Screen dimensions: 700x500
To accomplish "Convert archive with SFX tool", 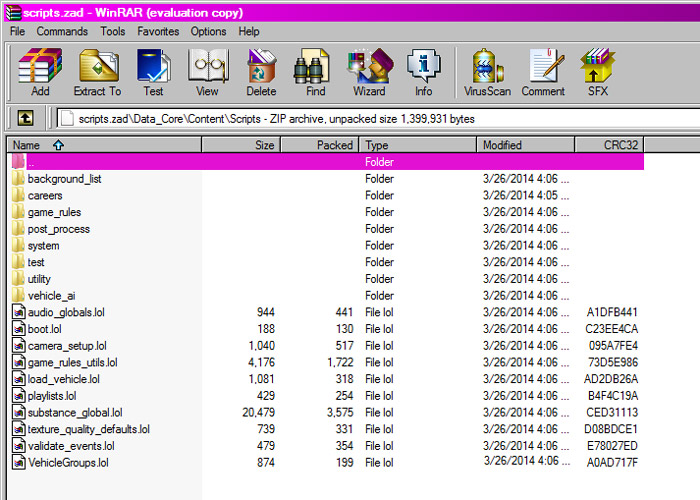I will [598, 73].
